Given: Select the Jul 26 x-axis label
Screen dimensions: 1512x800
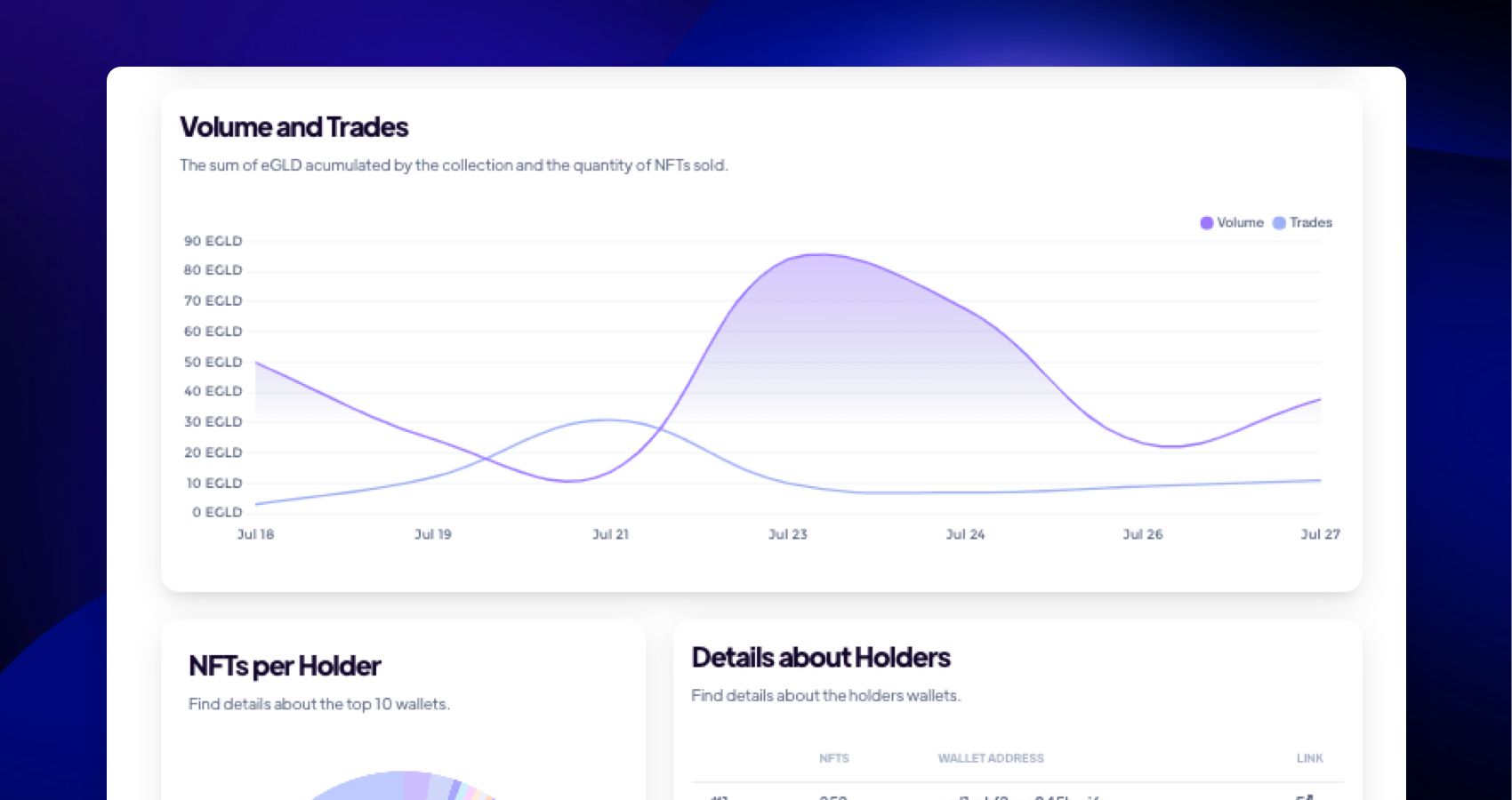Looking at the screenshot, I should [1142, 534].
